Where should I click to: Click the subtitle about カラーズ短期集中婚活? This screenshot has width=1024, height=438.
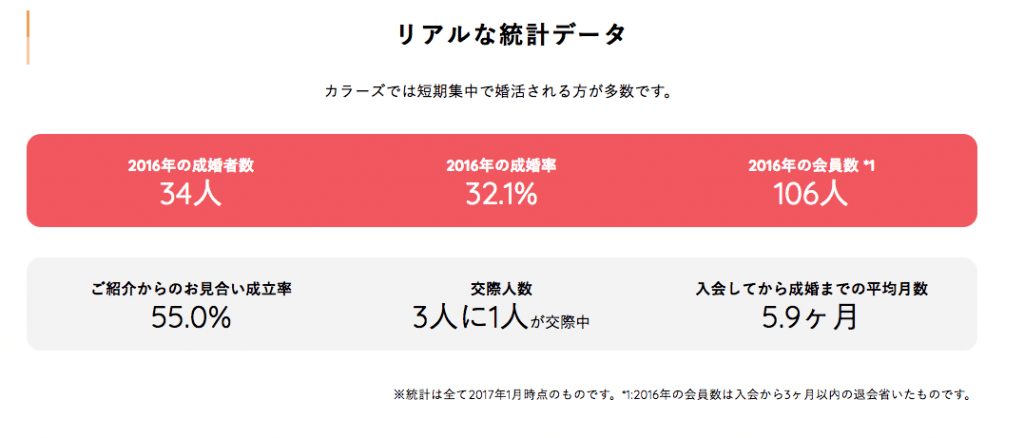[498, 91]
